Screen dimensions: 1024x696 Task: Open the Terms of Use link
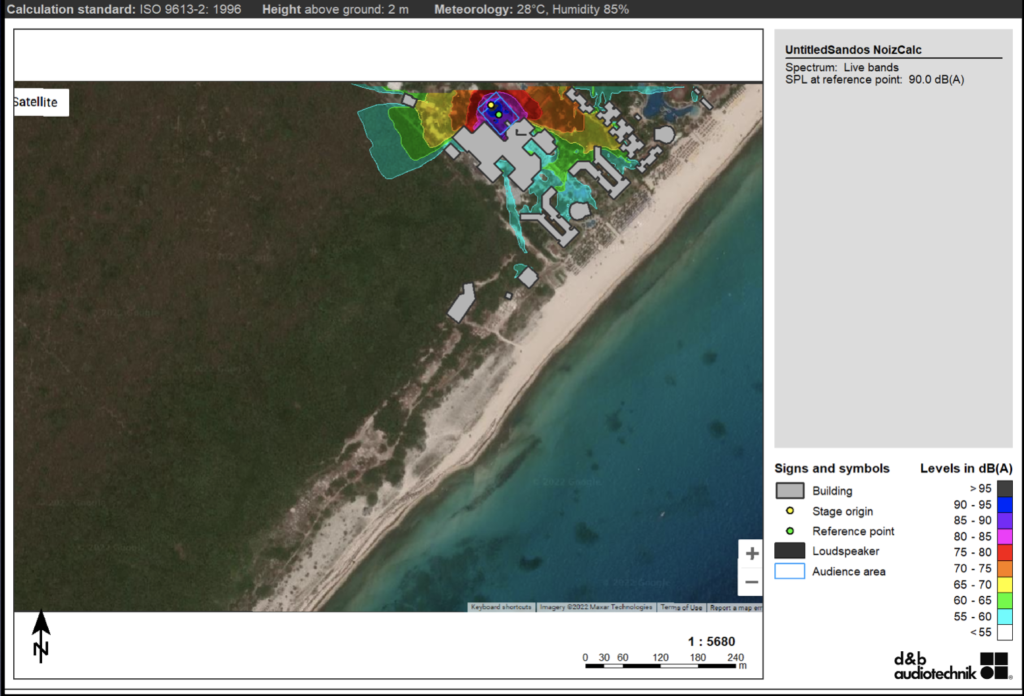[x=680, y=607]
